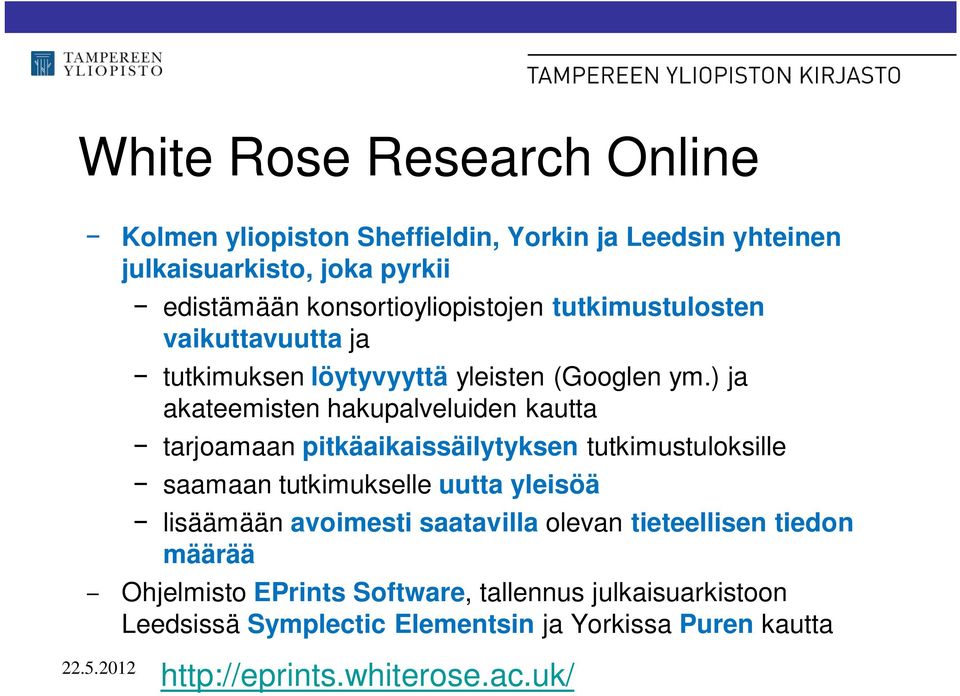
Task: Click the highlighted word tutkimustulosten
Action: (658, 307)
